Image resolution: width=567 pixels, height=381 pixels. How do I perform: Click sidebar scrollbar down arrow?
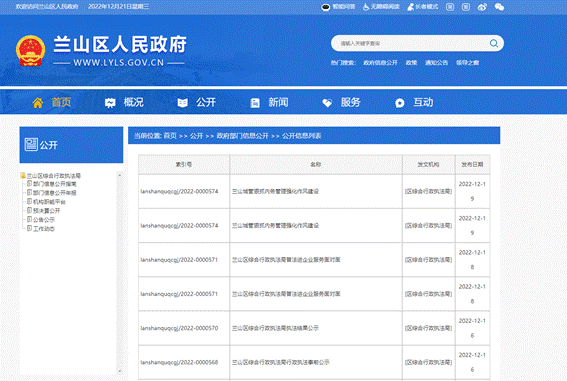[x=120, y=371]
